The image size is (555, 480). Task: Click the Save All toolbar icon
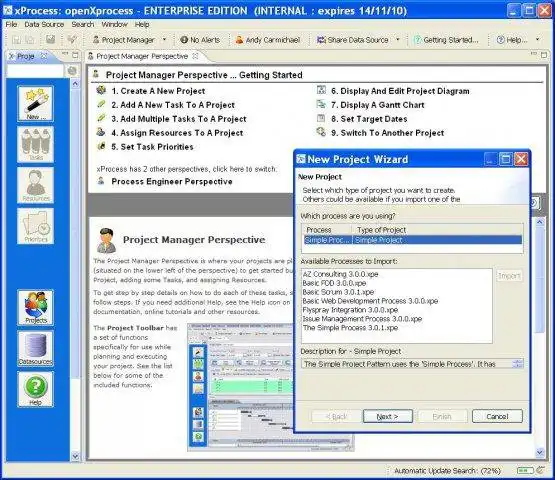point(30,40)
